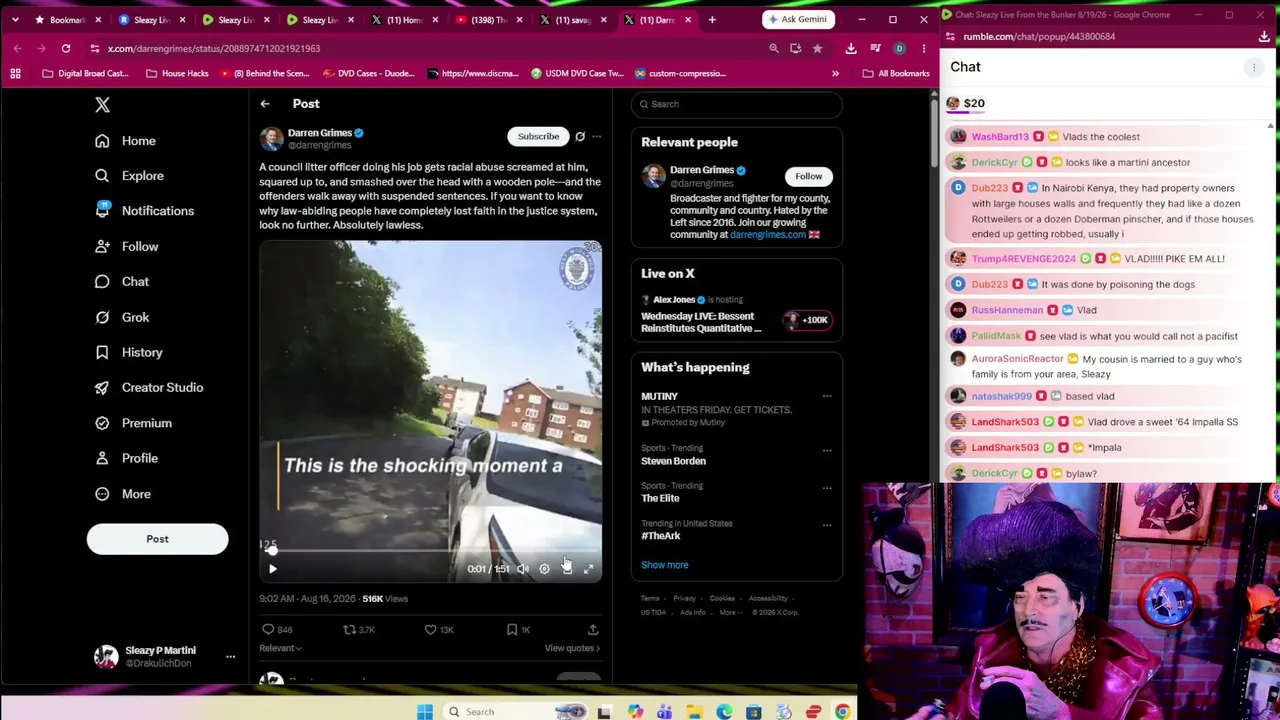Screen dimensions: 1280x720
Task: Open Notifications in the X sidebar
Action: coord(145,211)
